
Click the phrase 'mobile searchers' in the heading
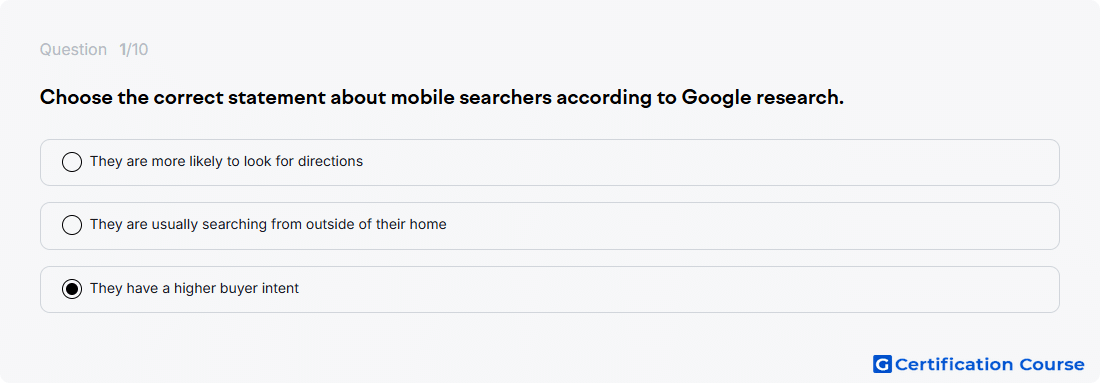coord(471,98)
